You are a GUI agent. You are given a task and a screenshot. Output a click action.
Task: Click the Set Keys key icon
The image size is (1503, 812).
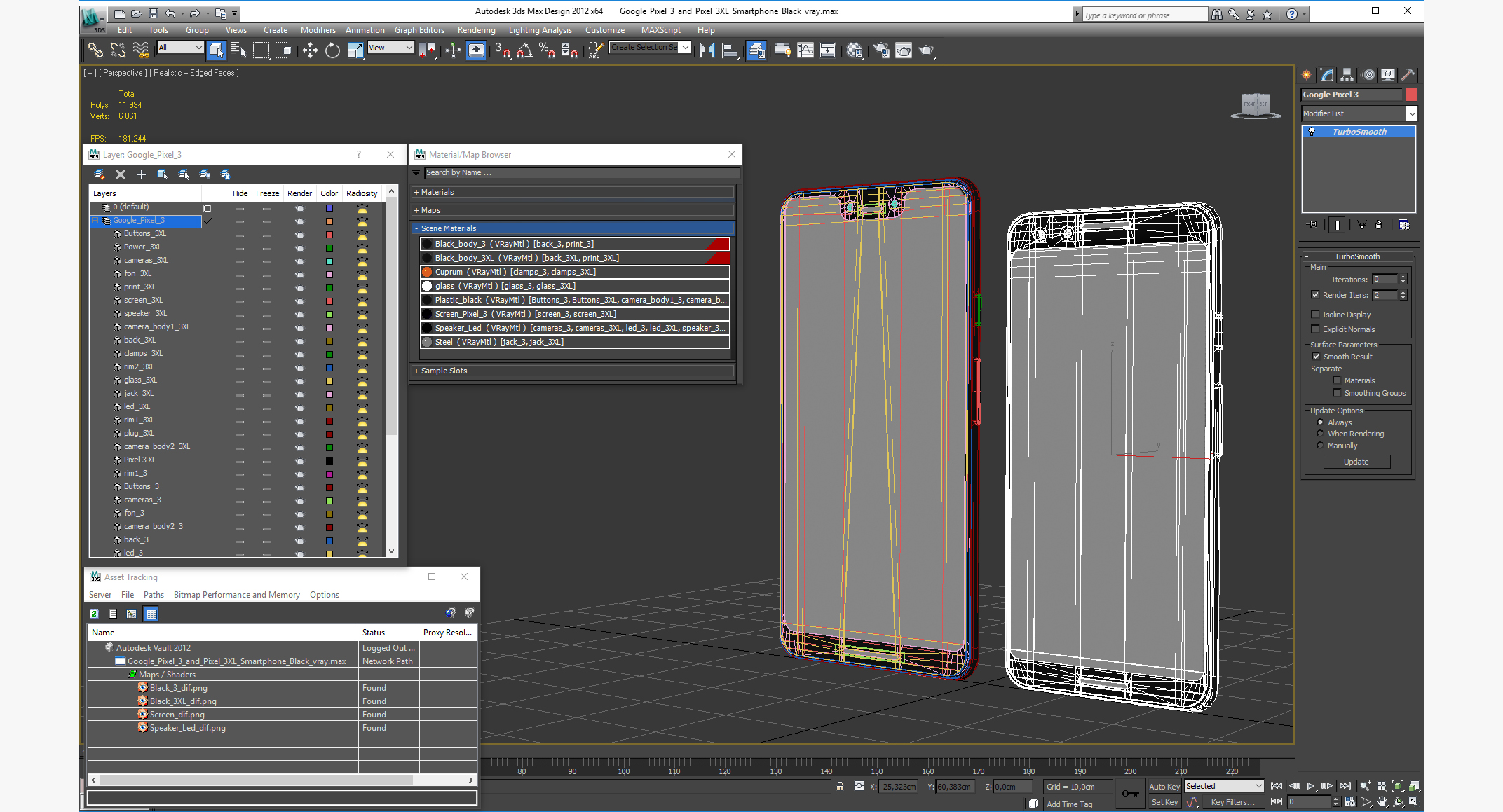1130,794
